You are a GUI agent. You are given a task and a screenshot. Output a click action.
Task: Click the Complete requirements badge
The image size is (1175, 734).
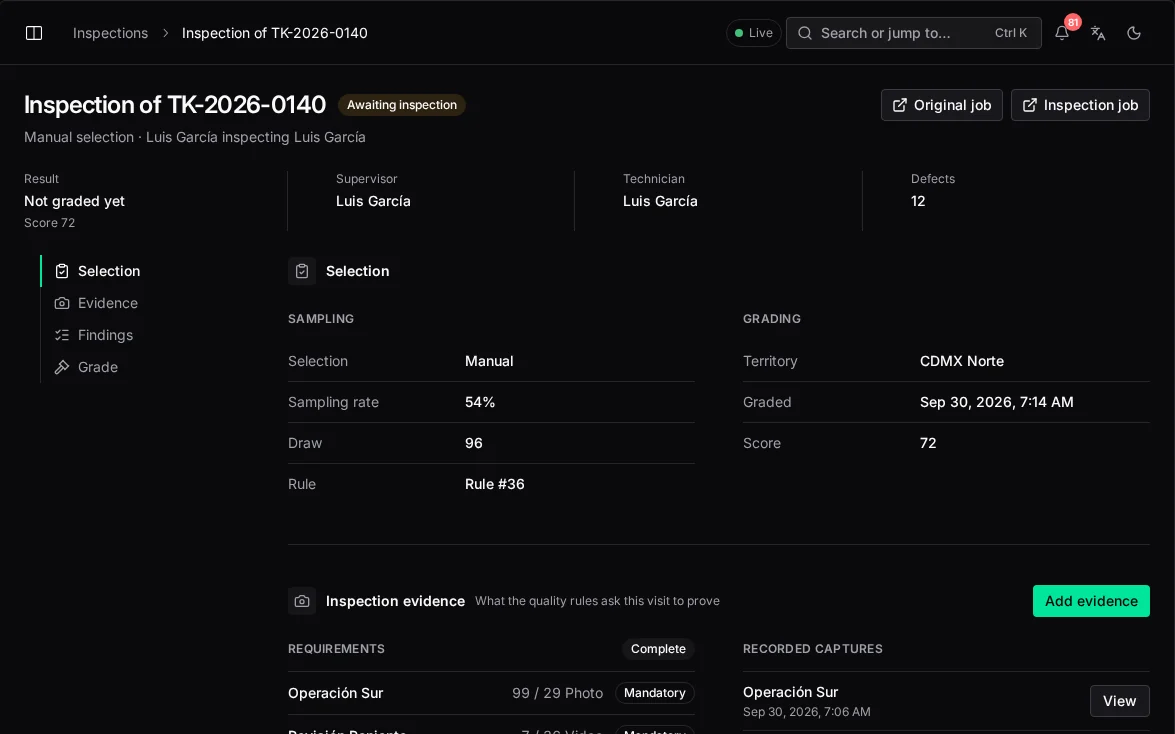coord(658,649)
